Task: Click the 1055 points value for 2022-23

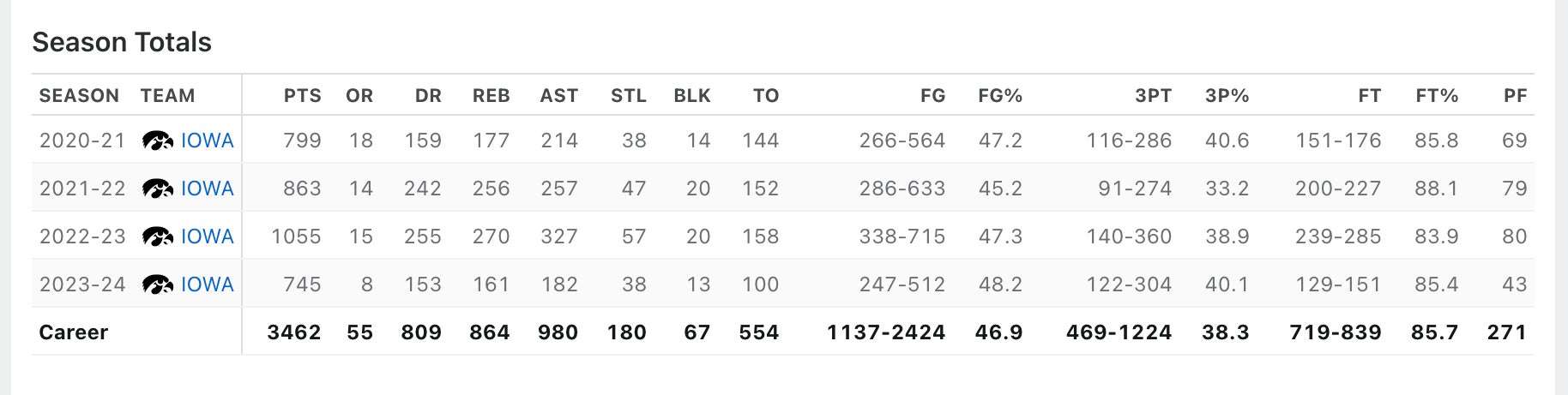Action: click(296, 236)
